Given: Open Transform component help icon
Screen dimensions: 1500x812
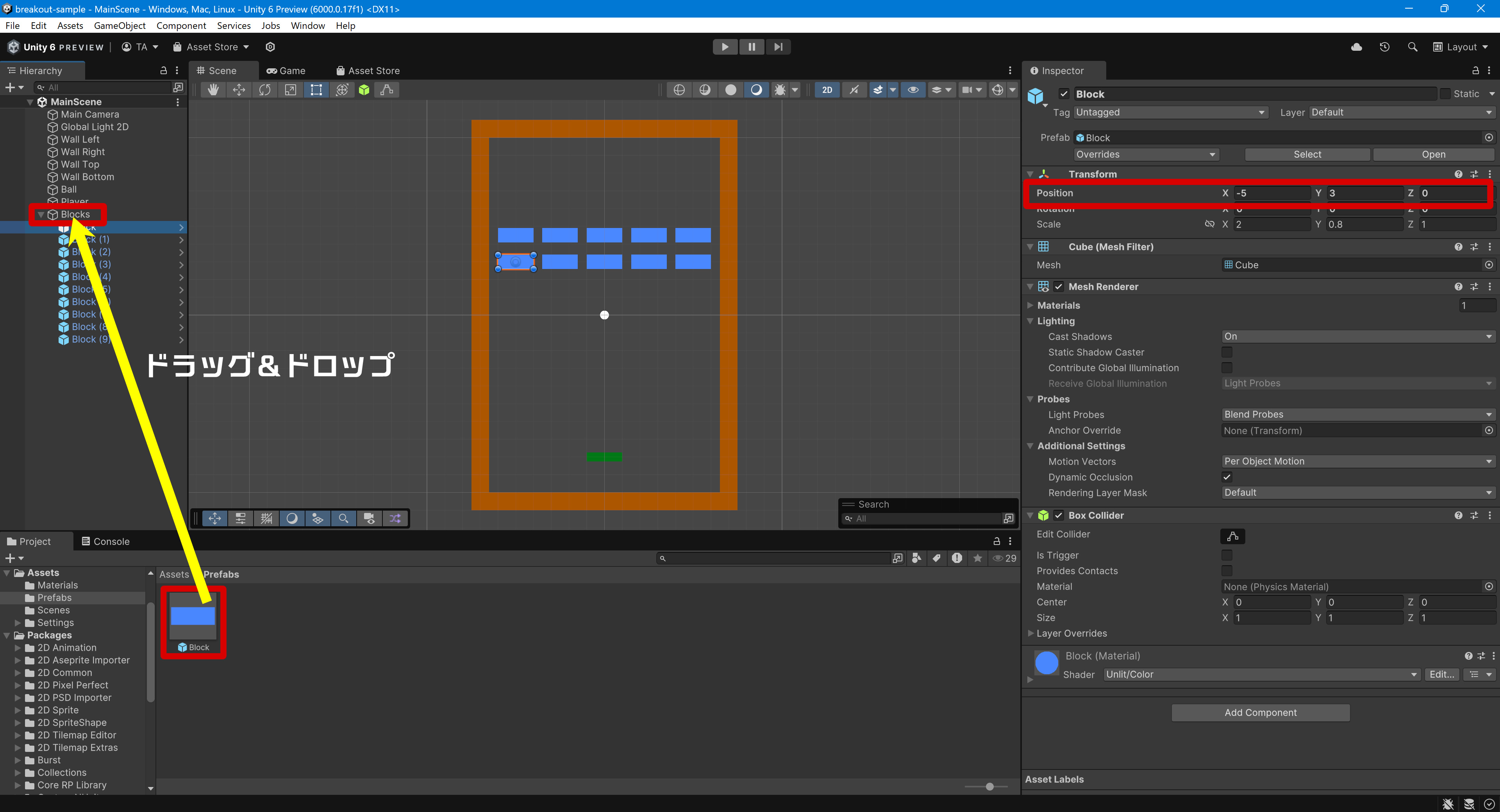Looking at the screenshot, I should click(x=1458, y=174).
